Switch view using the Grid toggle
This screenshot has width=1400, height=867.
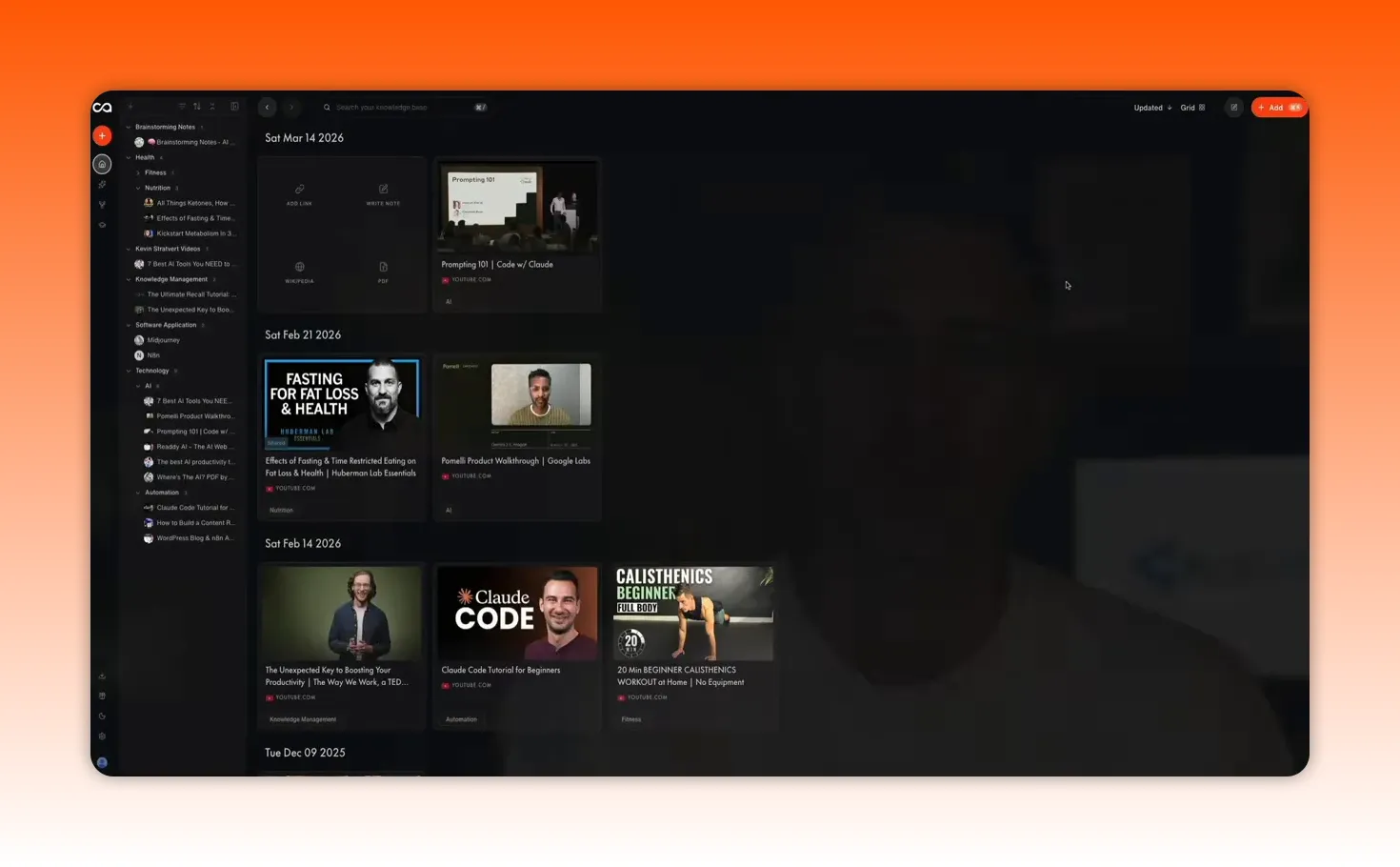[1192, 108]
